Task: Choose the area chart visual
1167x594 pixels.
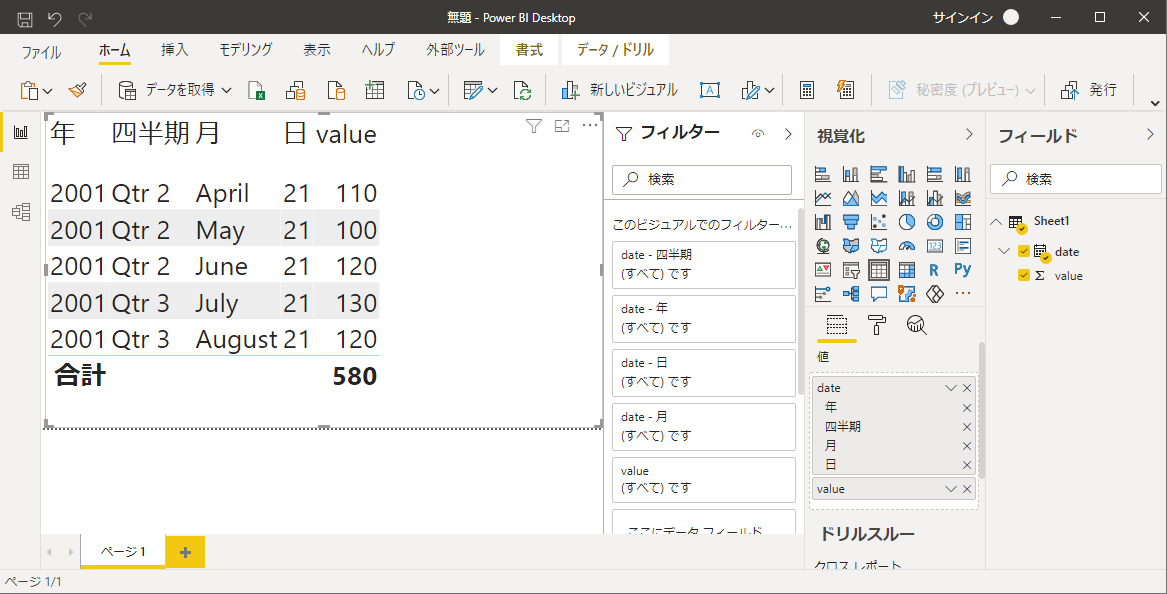Action: (851, 198)
